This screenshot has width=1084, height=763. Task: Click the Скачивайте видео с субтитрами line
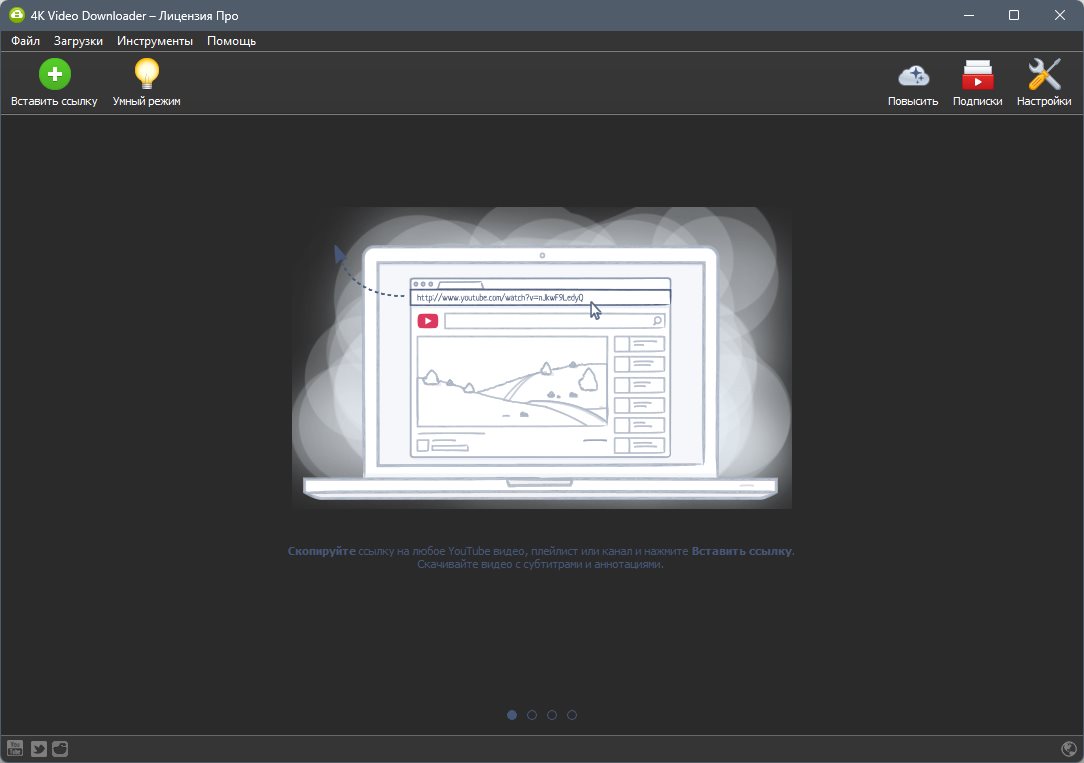[540, 564]
